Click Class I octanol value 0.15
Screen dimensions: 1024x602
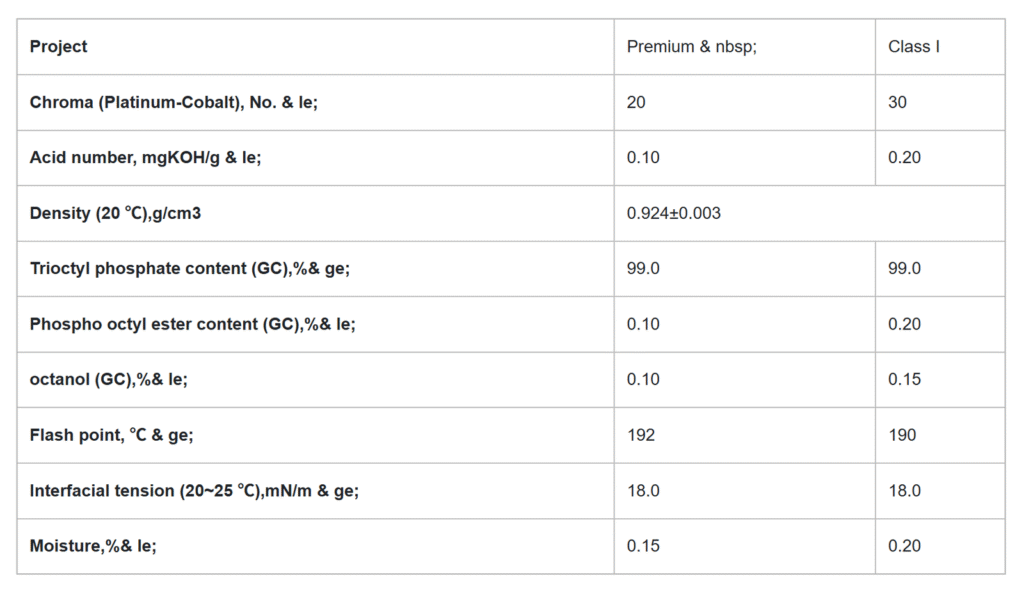904,380
